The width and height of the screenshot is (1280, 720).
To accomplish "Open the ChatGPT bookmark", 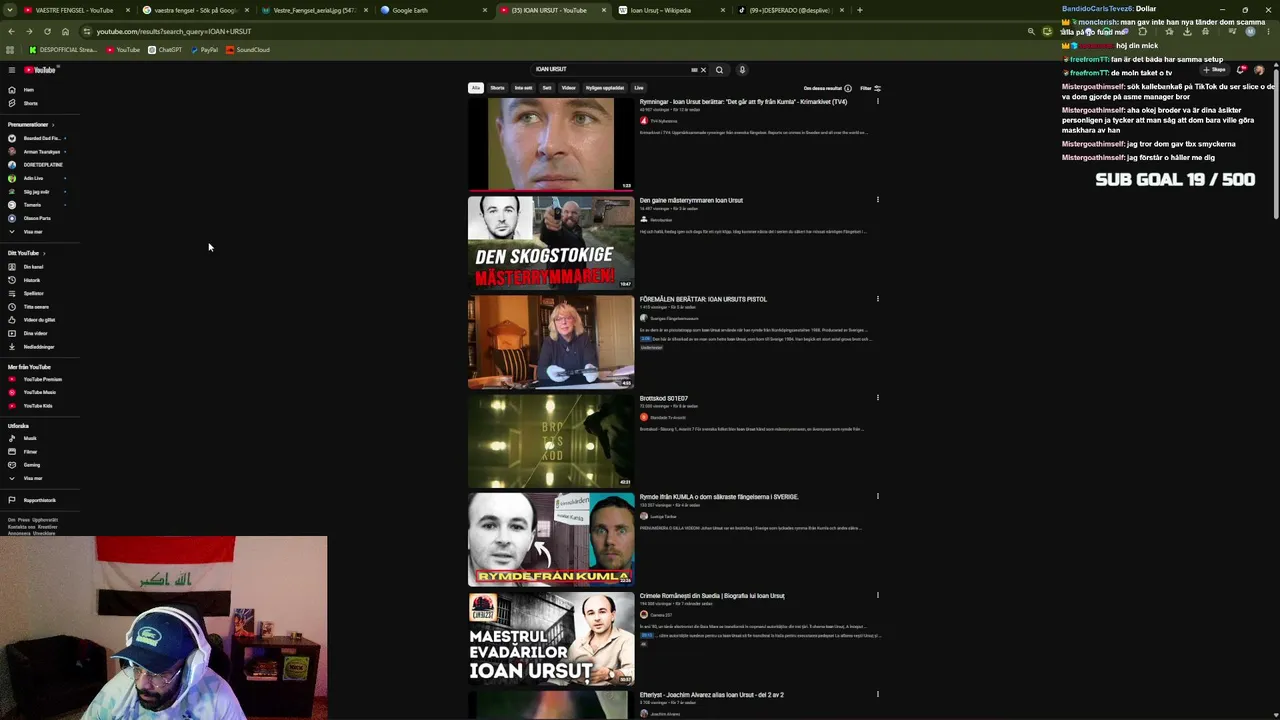I will pyautogui.click(x=165, y=50).
